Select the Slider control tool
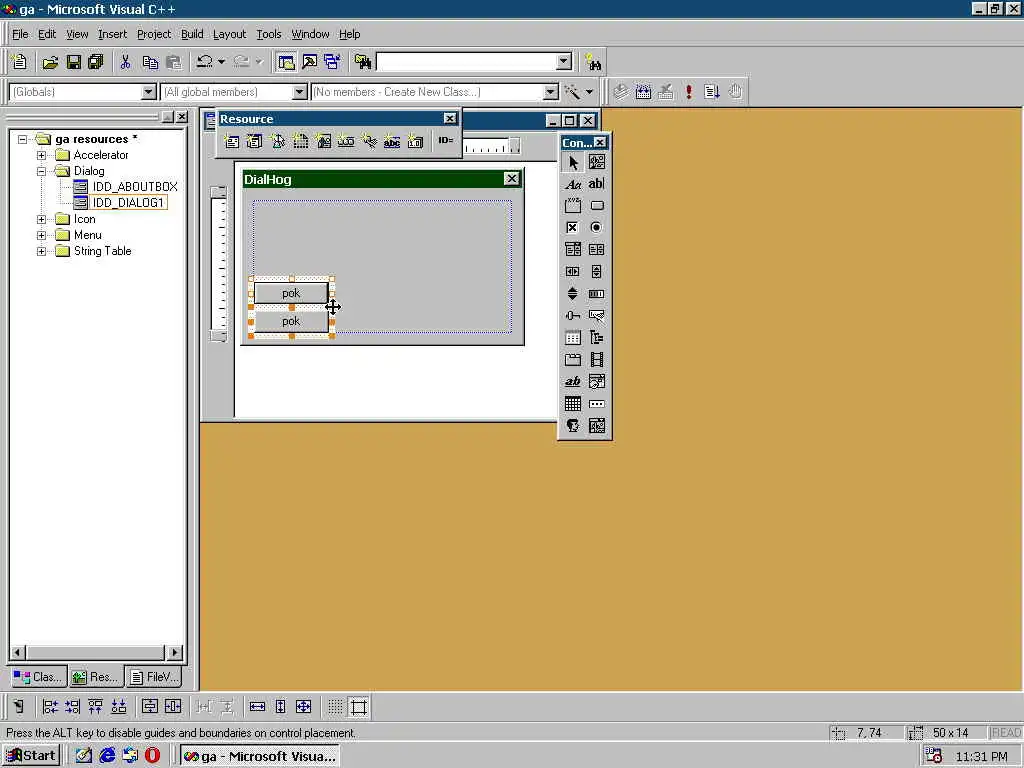 (573, 315)
